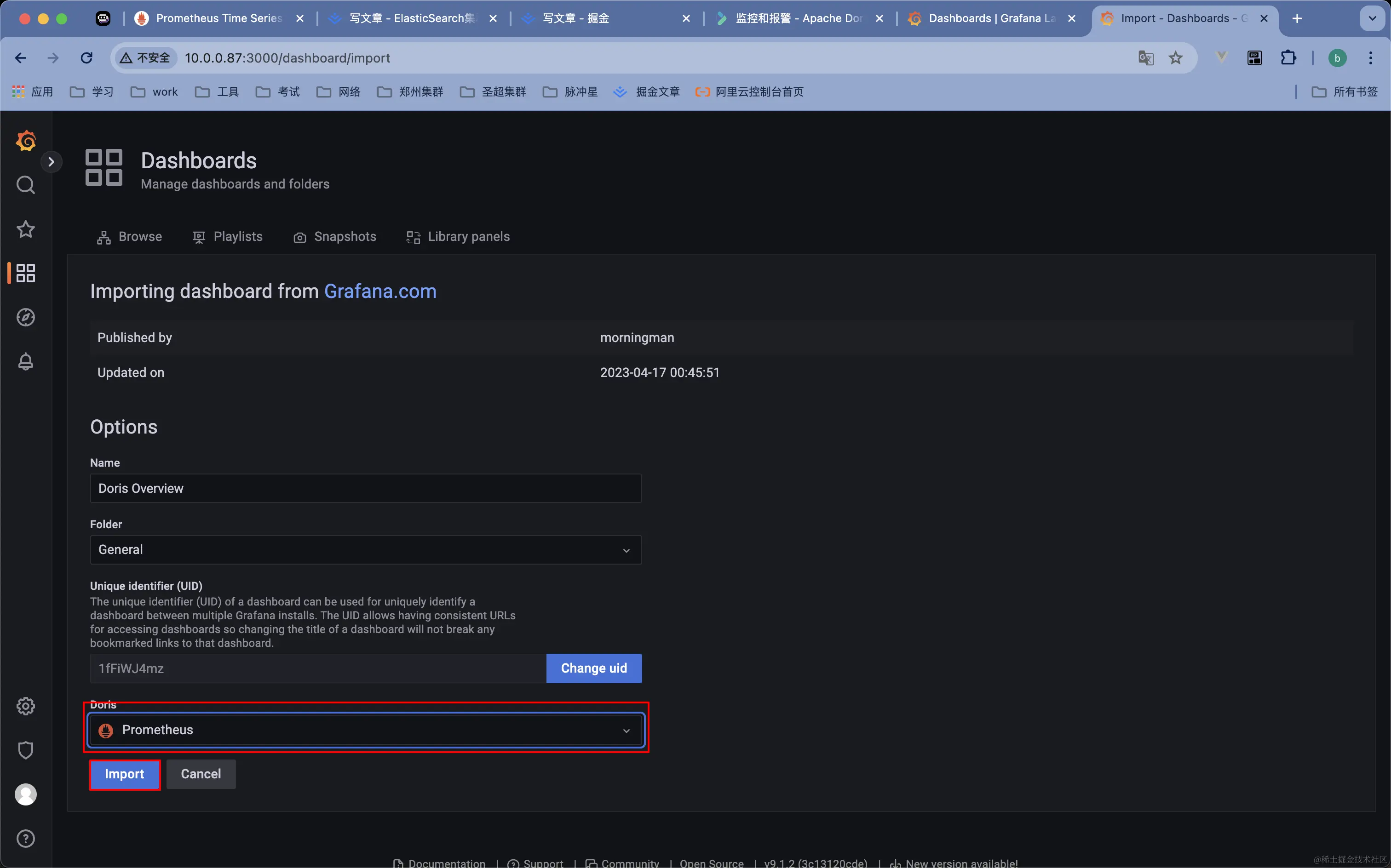Viewport: 1391px width, 868px height.
Task: Open the 学习 bookmark folder
Action: [x=92, y=92]
